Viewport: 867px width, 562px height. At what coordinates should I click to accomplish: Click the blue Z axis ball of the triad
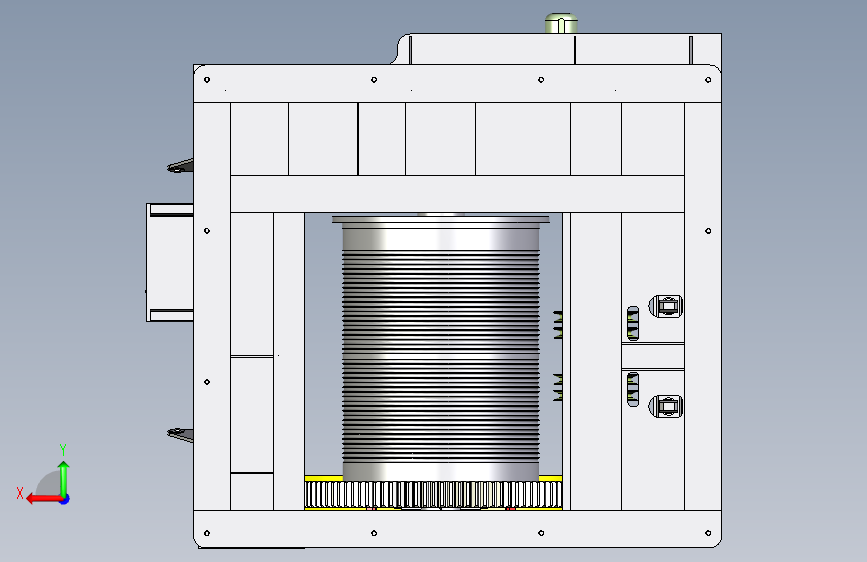pyautogui.click(x=65, y=499)
